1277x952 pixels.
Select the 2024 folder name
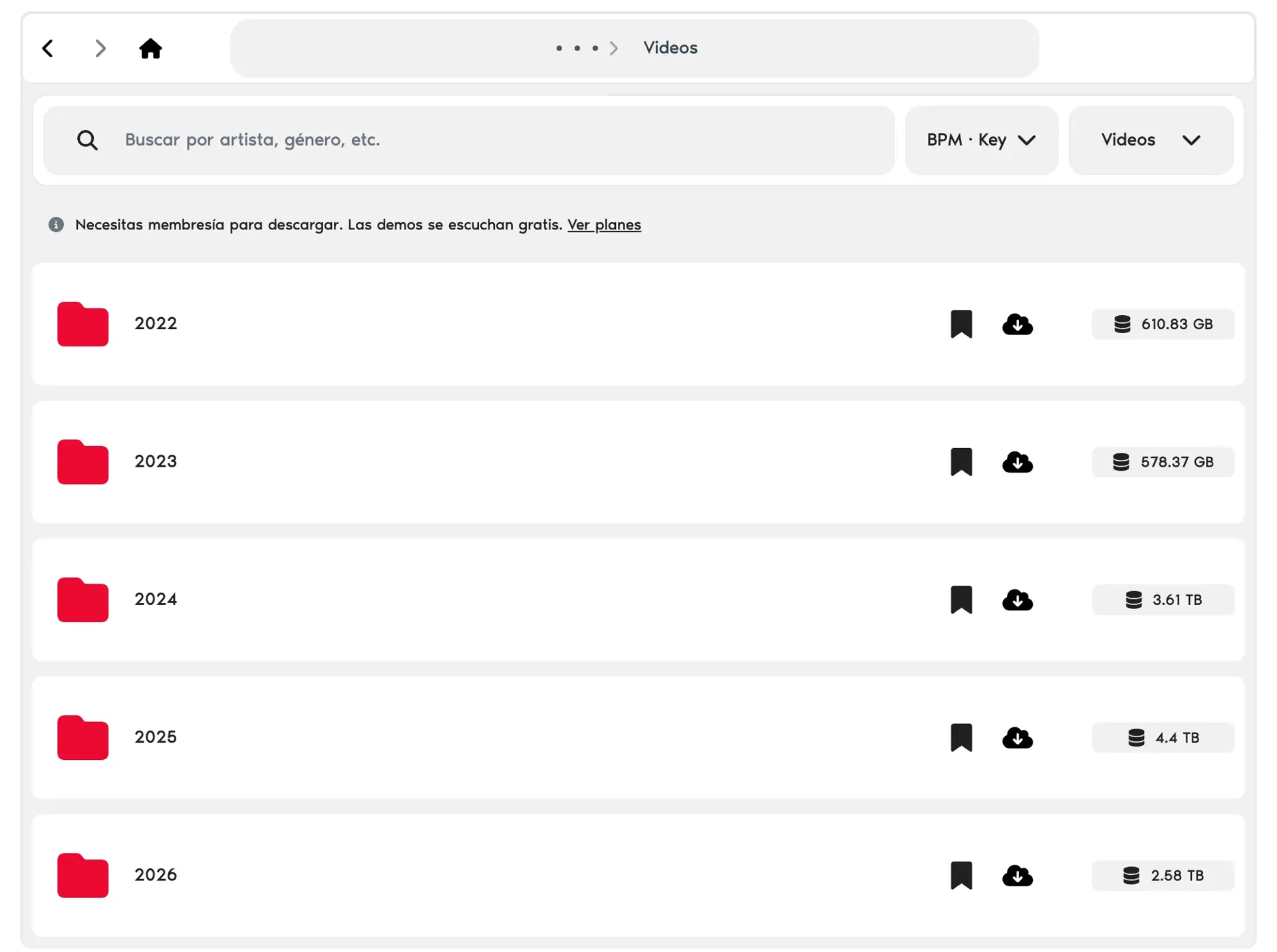pos(156,599)
